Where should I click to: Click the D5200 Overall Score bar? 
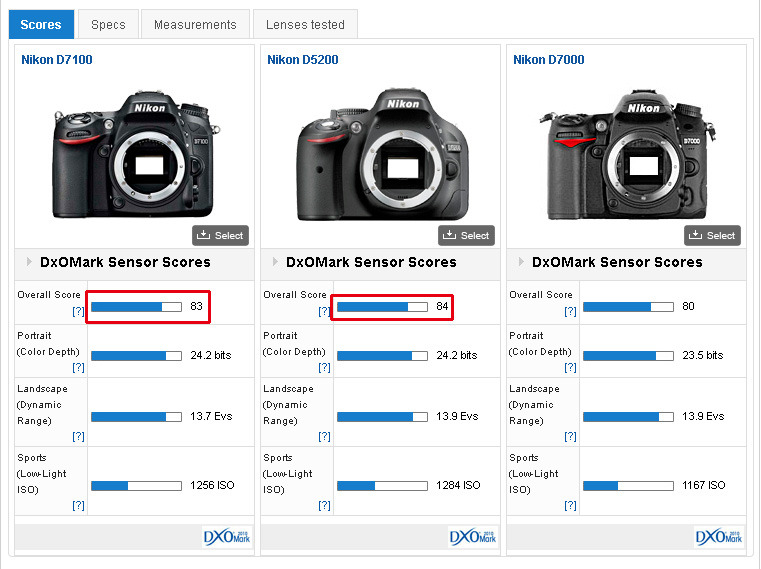point(382,307)
